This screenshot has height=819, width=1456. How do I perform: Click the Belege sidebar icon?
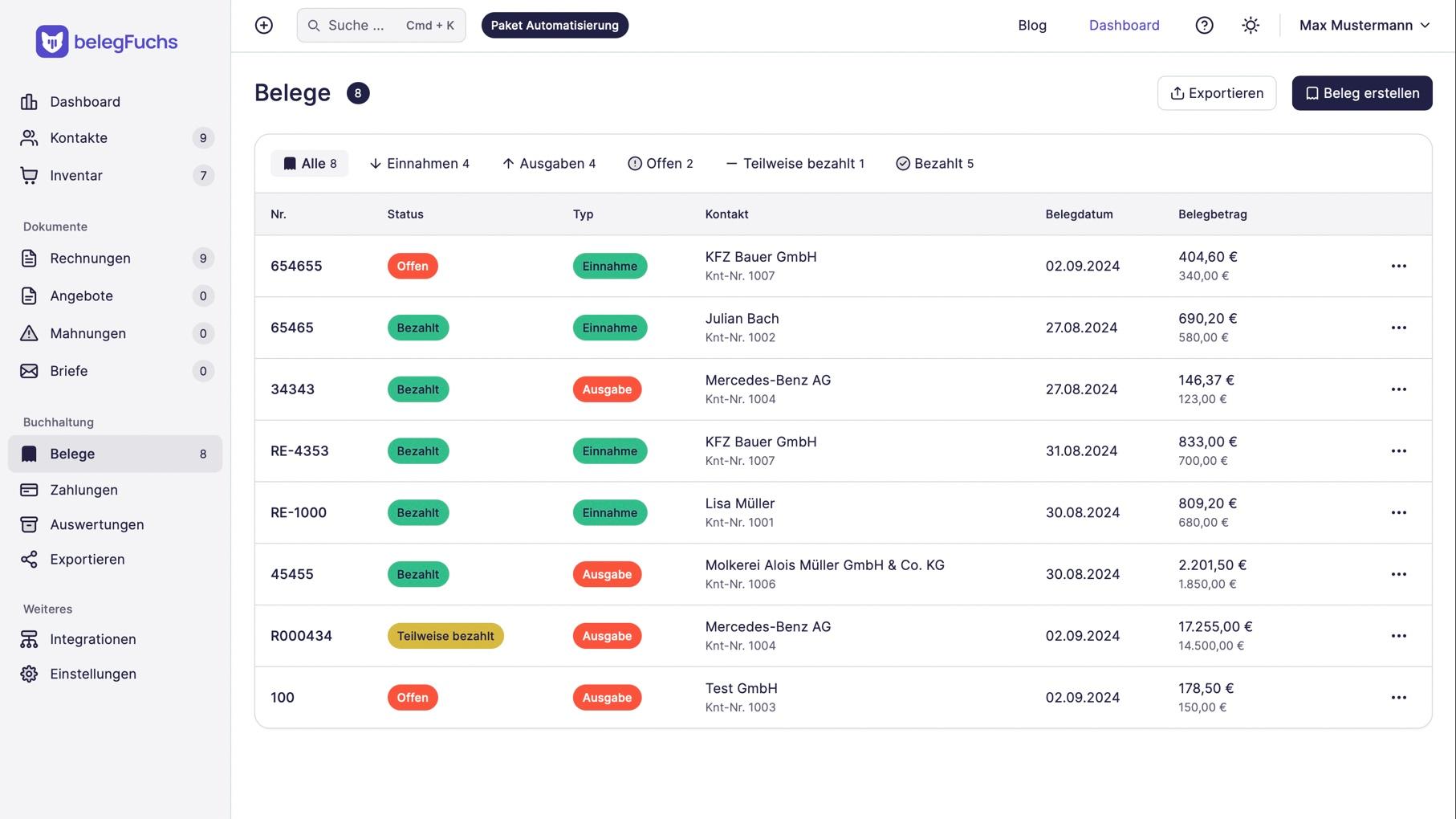tap(29, 454)
